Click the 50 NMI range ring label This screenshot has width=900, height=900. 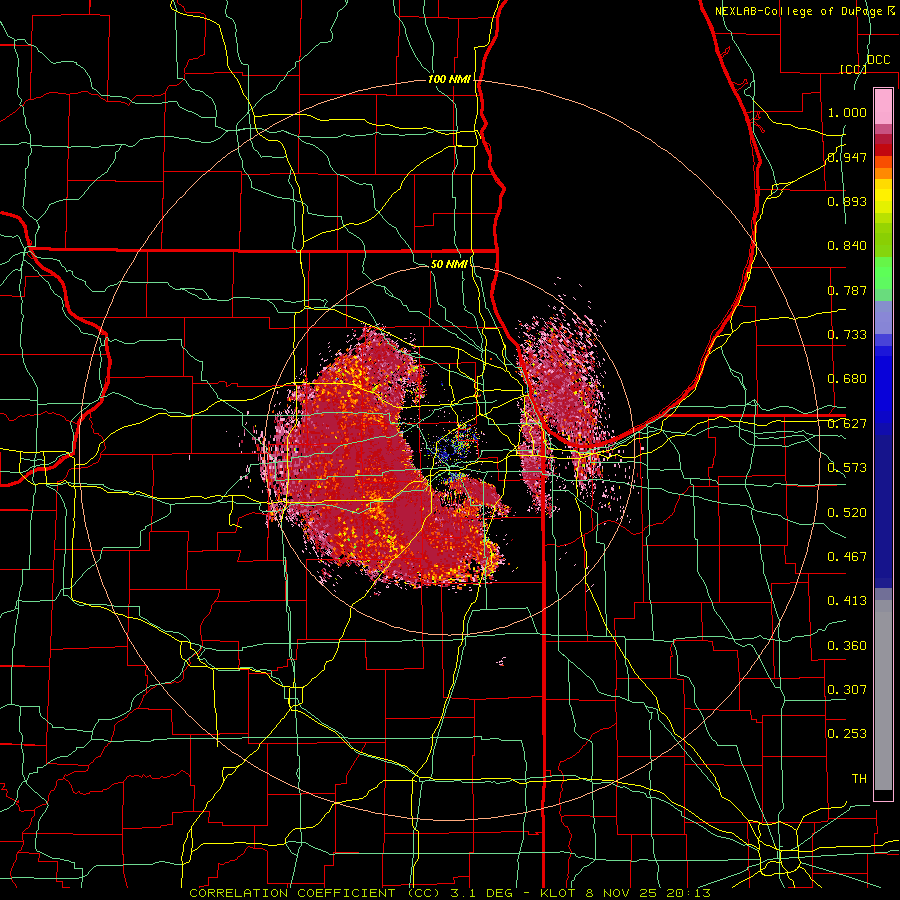click(449, 264)
